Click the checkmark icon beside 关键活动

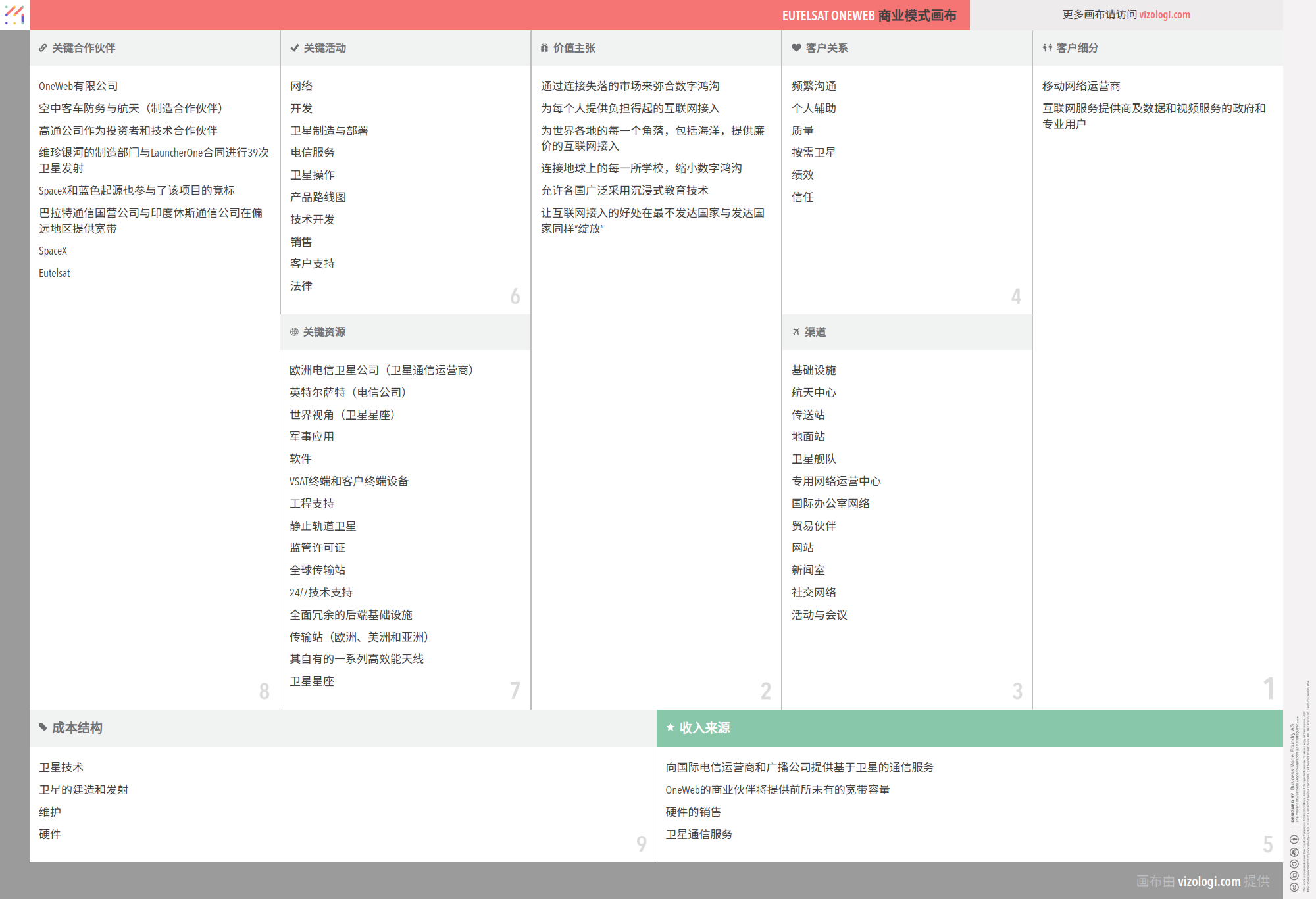click(295, 48)
